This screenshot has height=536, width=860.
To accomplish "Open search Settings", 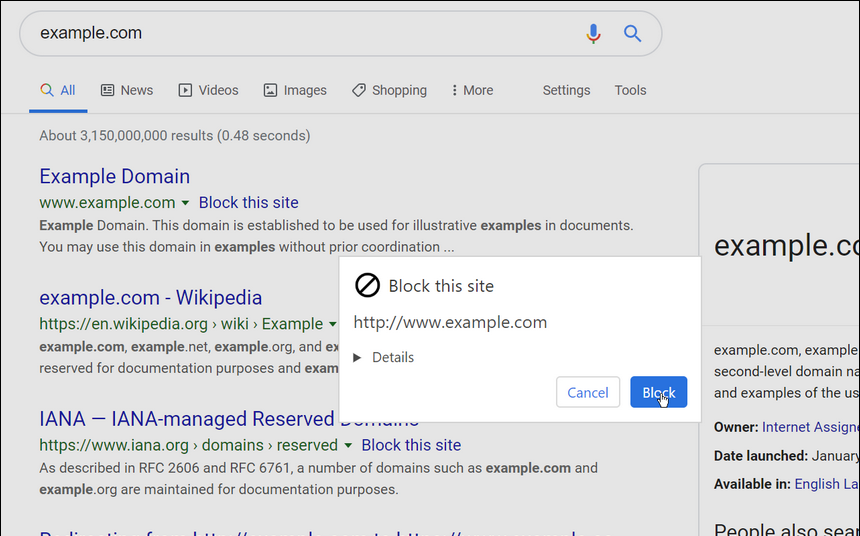I will tap(566, 91).
